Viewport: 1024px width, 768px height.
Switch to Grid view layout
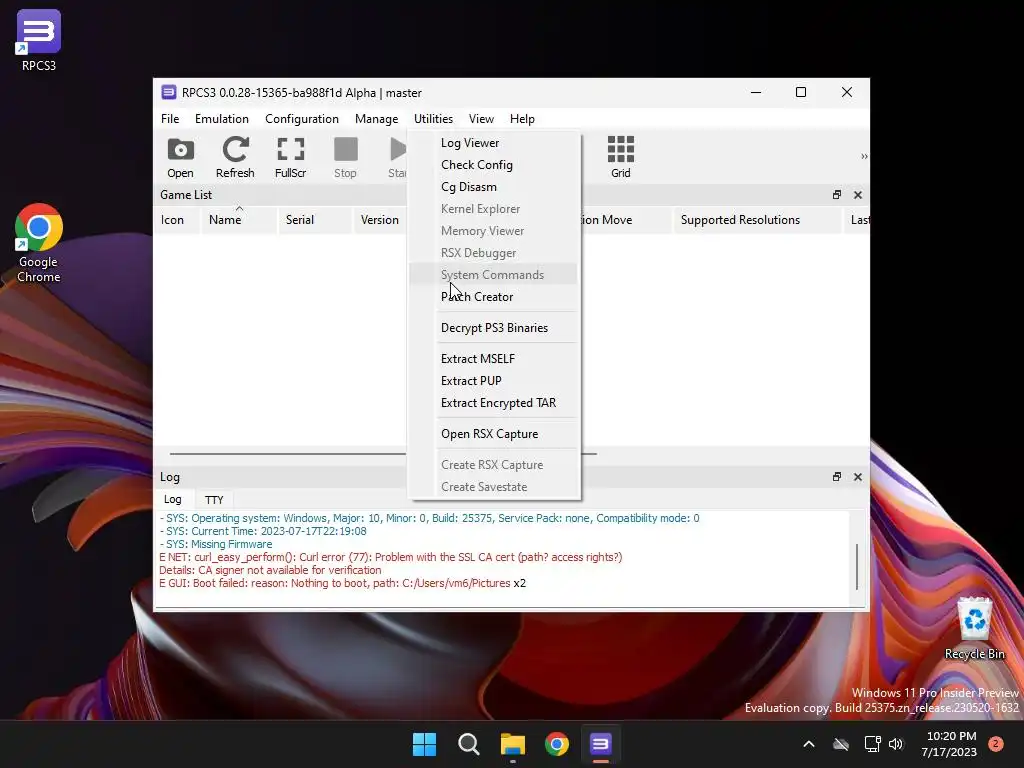point(620,157)
